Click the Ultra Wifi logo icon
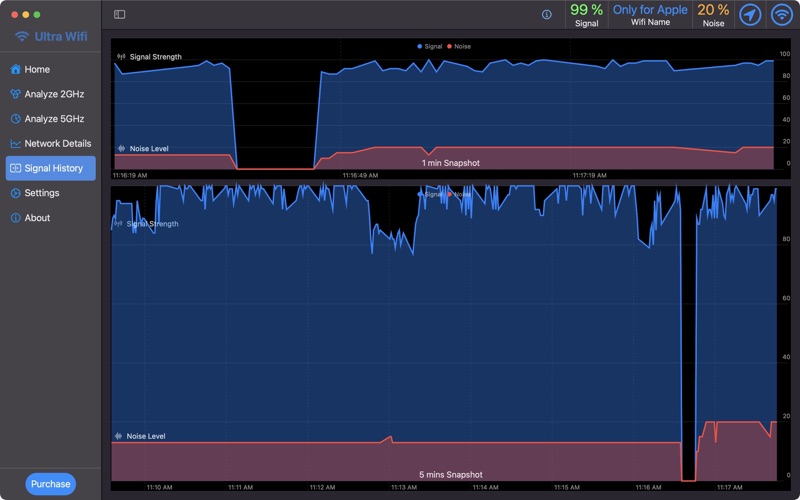 point(21,36)
